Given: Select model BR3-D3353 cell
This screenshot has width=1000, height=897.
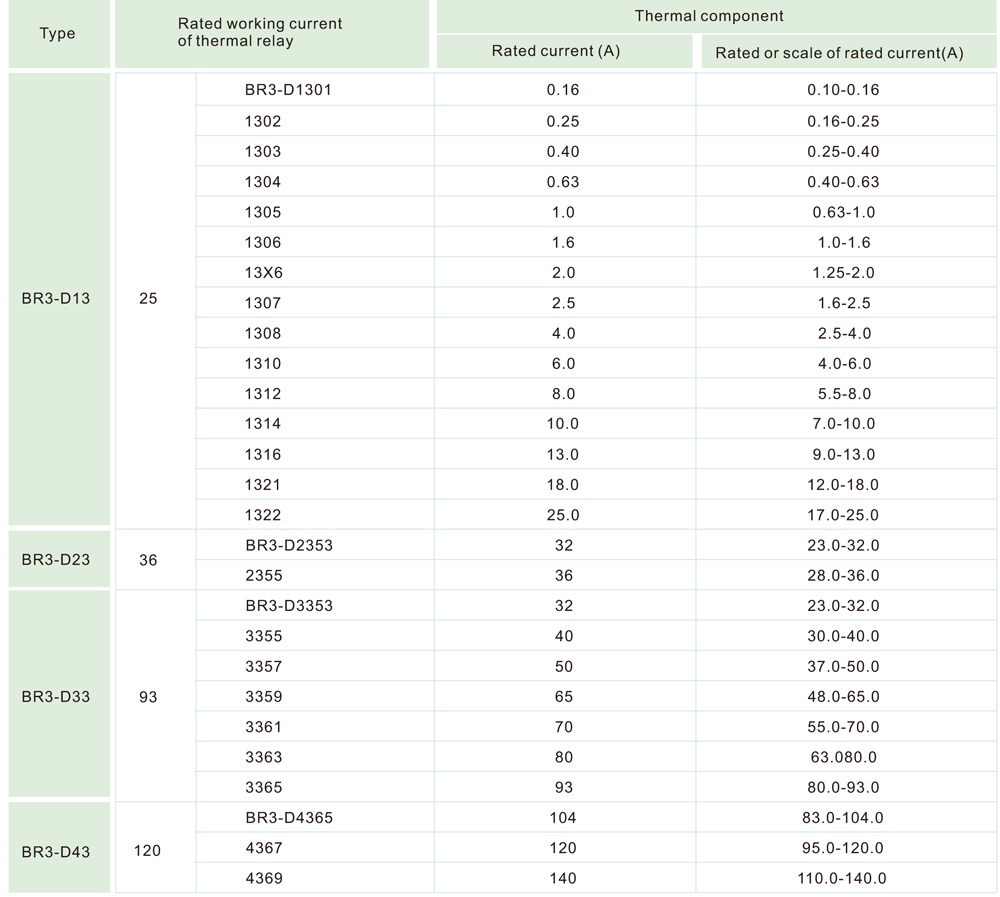Looking at the screenshot, I should (314, 605).
